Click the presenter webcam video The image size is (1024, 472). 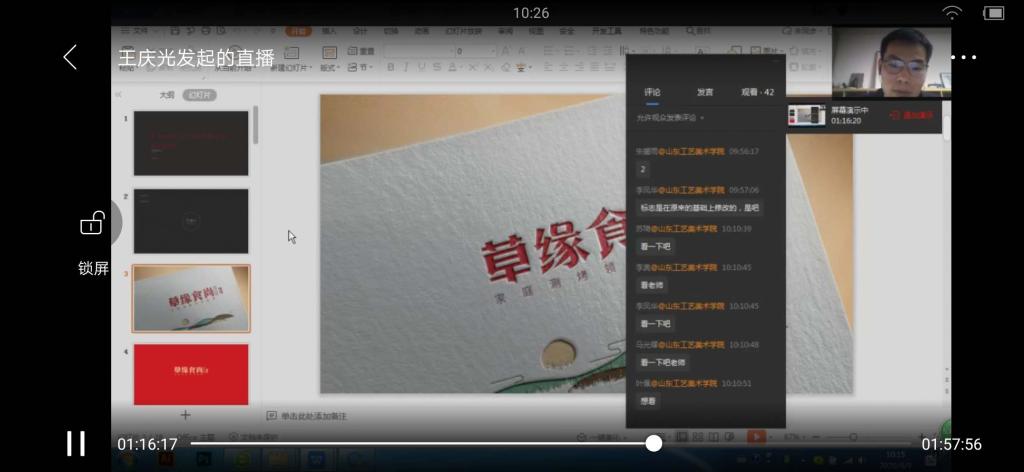coord(891,61)
